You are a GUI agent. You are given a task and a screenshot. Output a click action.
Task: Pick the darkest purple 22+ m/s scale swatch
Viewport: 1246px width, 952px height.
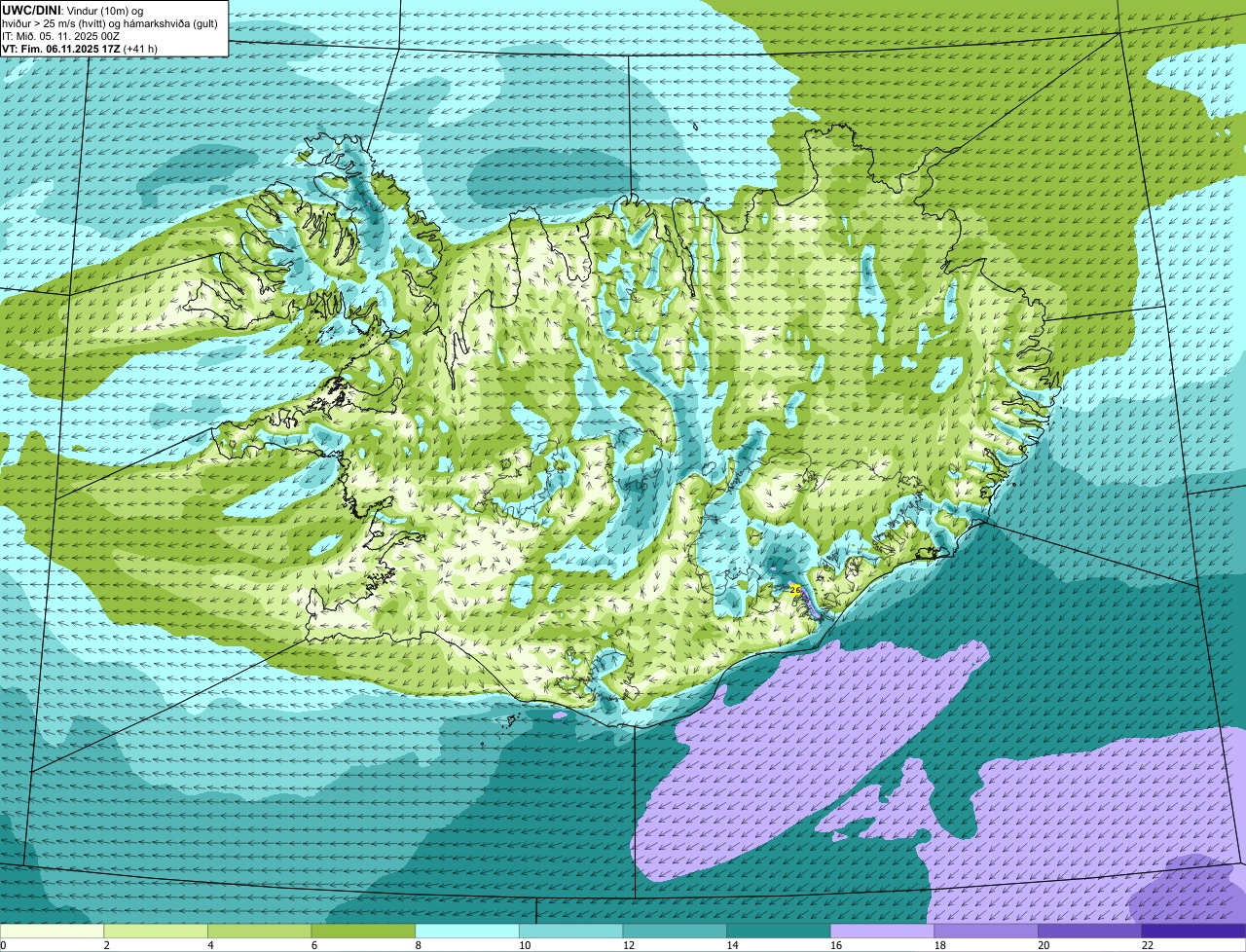pyautogui.click(x=1193, y=931)
